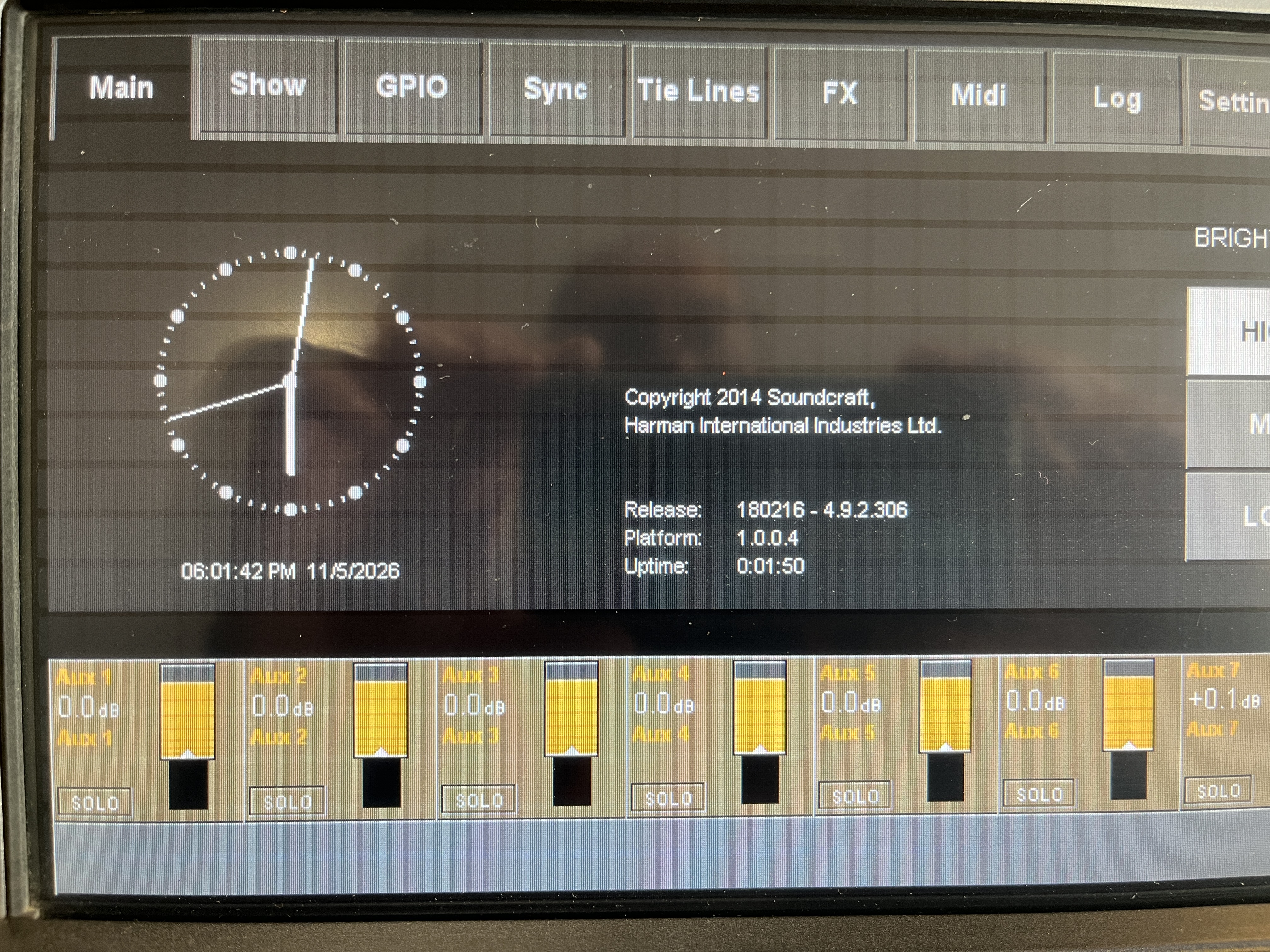Toggle SOLO on Aux 7
Viewport: 1270px width, 952px height.
tap(1218, 790)
